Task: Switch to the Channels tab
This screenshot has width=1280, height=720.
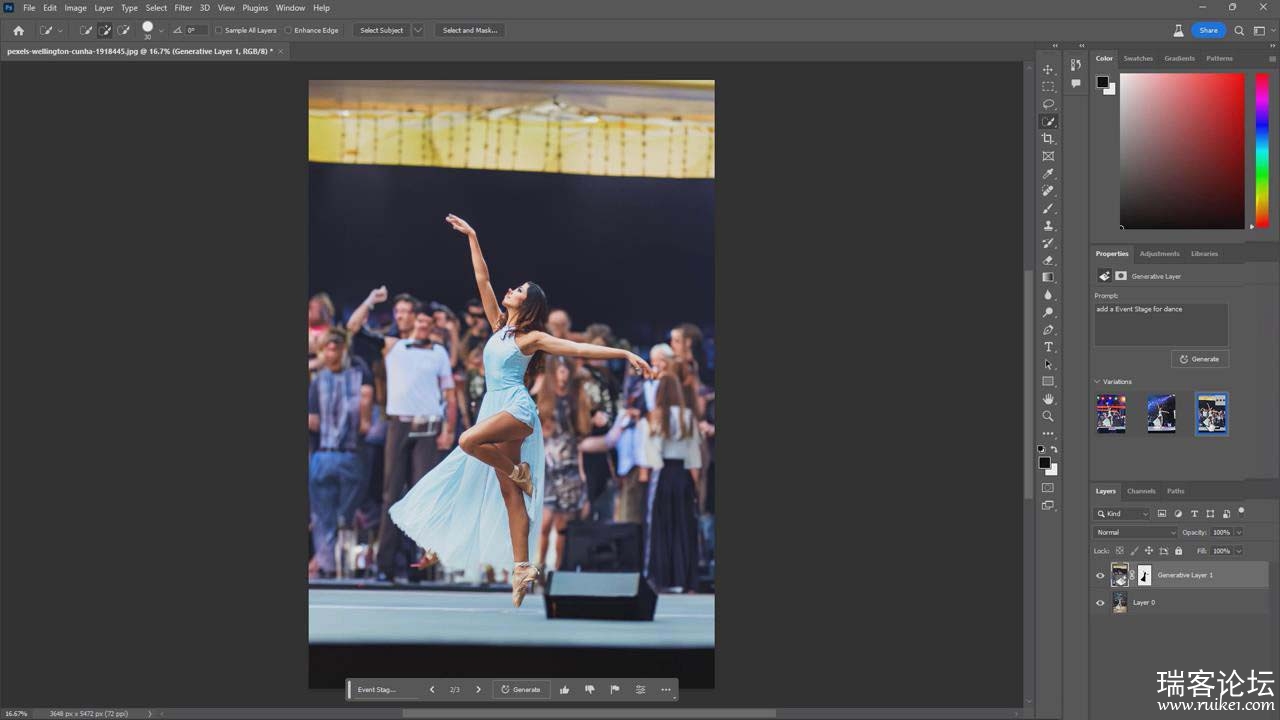Action: pyautogui.click(x=1141, y=491)
